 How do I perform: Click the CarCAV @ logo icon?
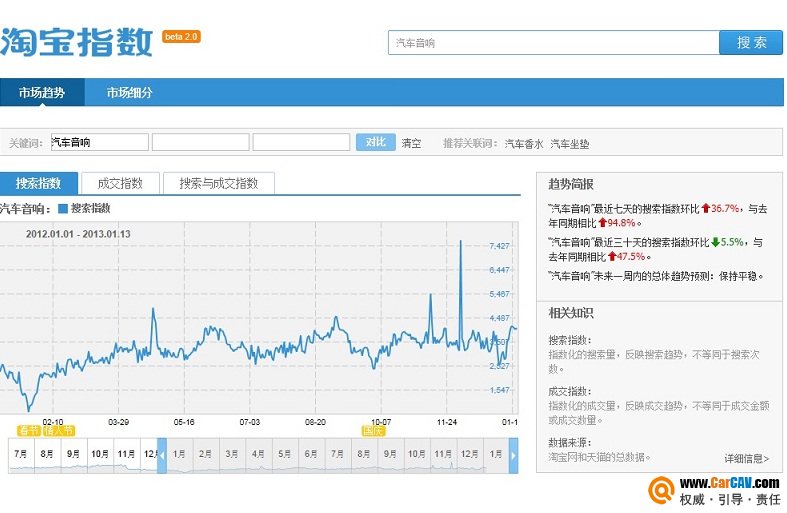coord(661,489)
